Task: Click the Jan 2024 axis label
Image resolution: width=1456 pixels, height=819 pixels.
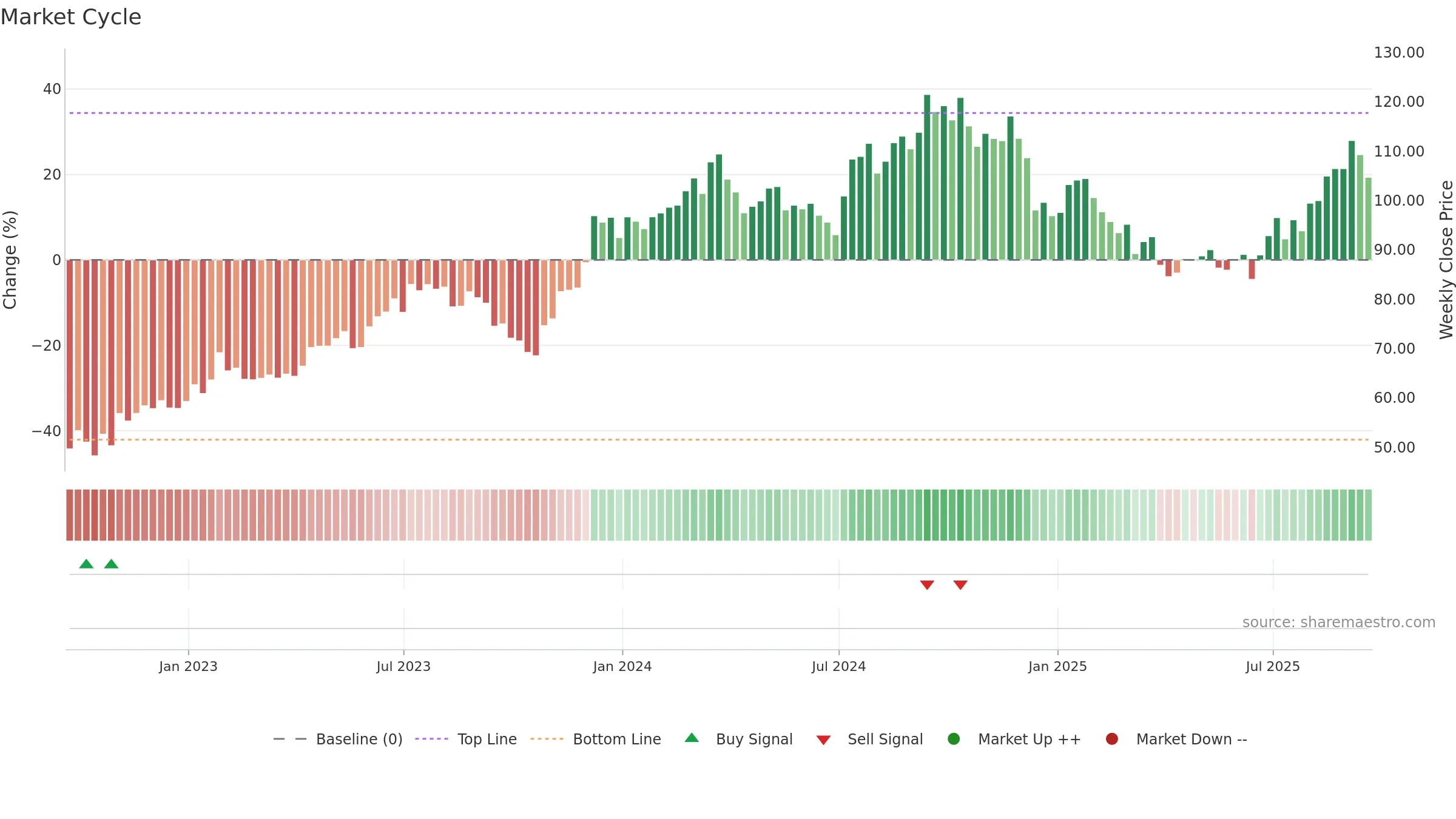Action: point(622,667)
